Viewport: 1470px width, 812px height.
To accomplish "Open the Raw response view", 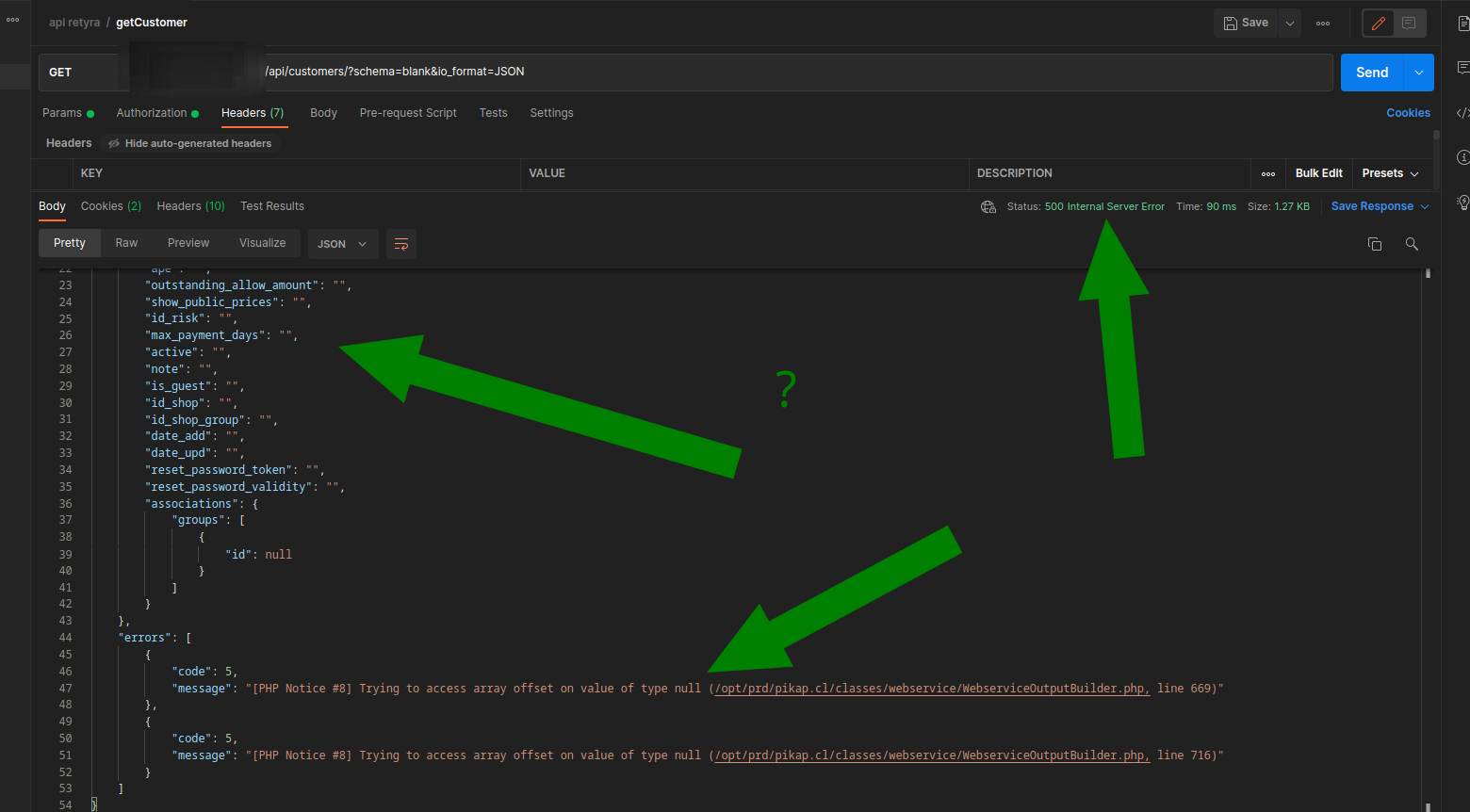I will tap(126, 242).
